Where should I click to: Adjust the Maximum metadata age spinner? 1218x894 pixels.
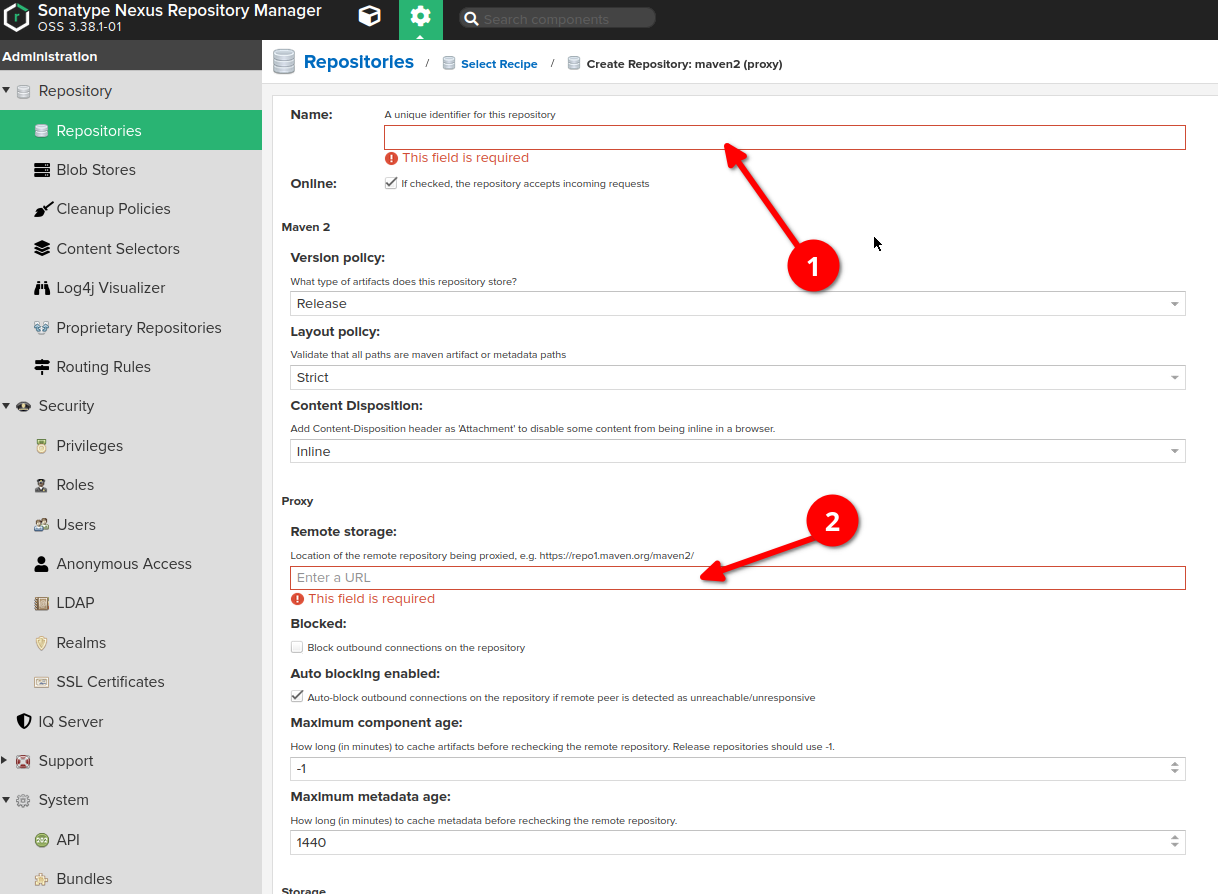[x=1175, y=842]
